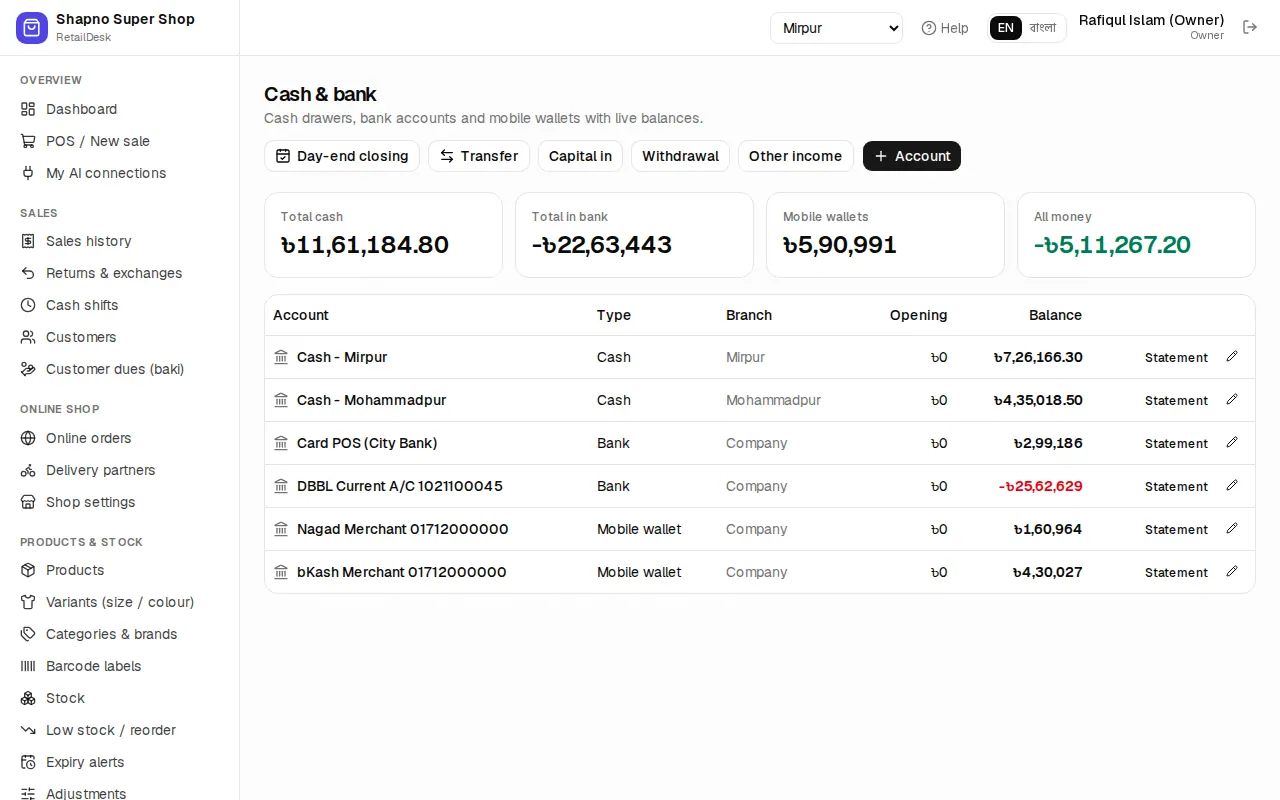Screen dimensions: 1280x800
Task: Click the Shapno Super Shop logo icon
Action: (32, 28)
